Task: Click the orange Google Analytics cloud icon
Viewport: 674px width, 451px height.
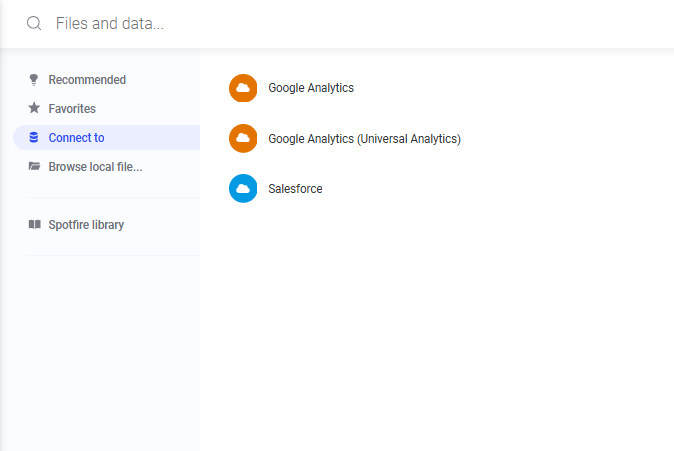Action: point(243,88)
